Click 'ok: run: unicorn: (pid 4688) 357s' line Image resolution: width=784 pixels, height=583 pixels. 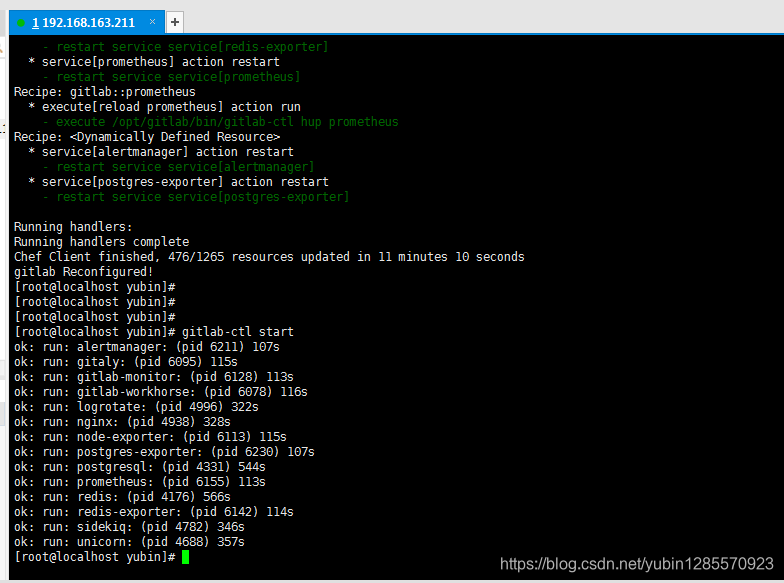click(x=129, y=542)
